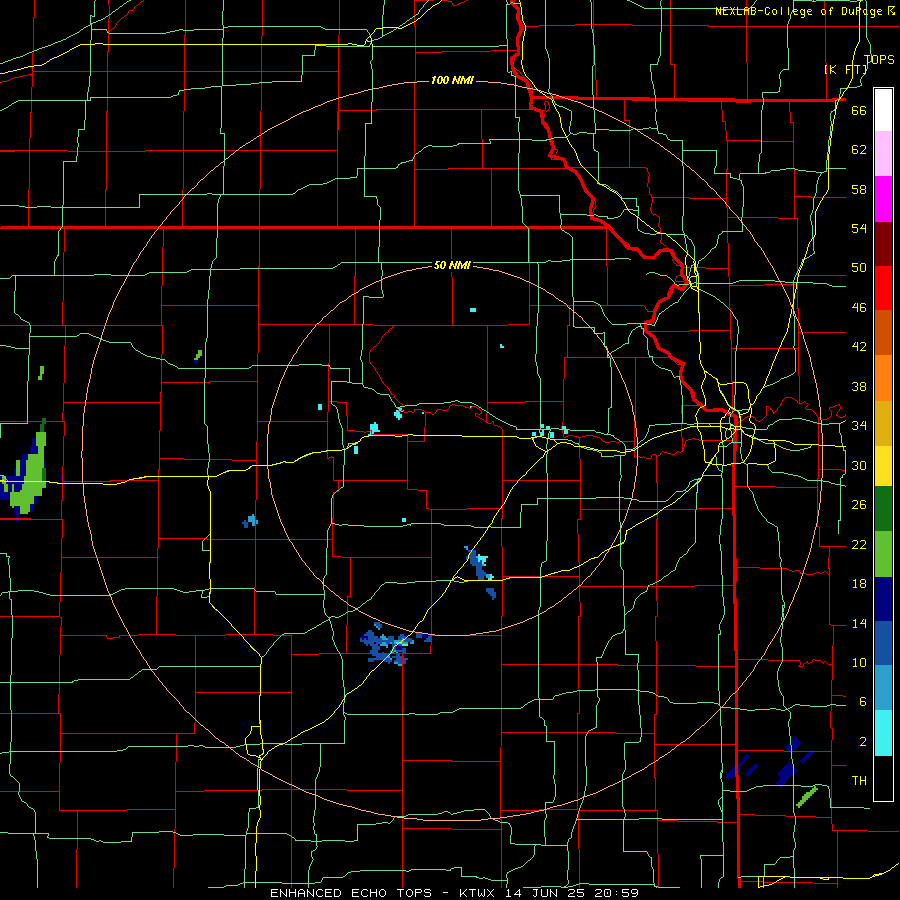This screenshot has width=900, height=900.
Task: Pick the burnt orange legend swatch
Action: (x=883, y=333)
